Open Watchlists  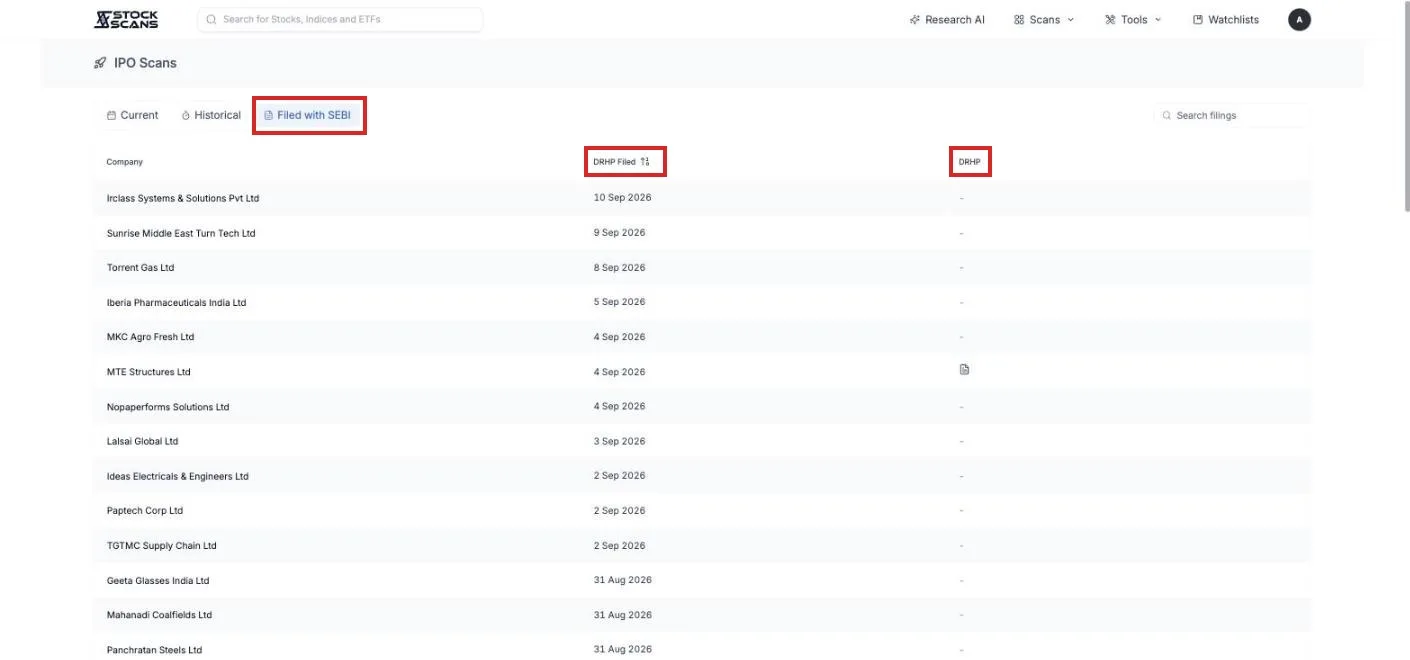click(1226, 19)
